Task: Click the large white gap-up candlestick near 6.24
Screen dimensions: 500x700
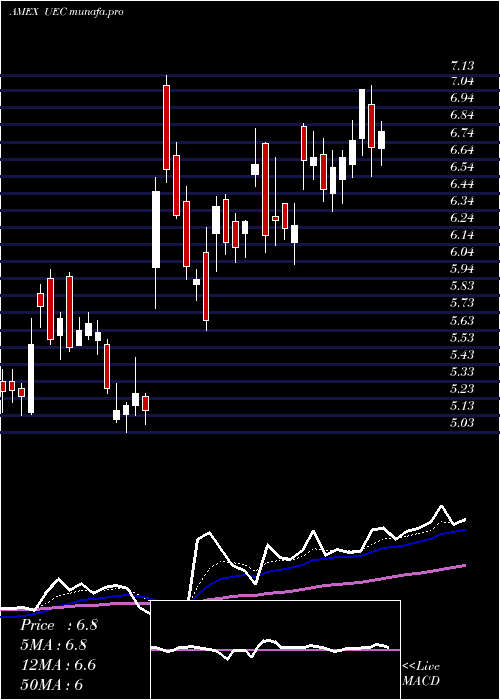Action: 156,229
